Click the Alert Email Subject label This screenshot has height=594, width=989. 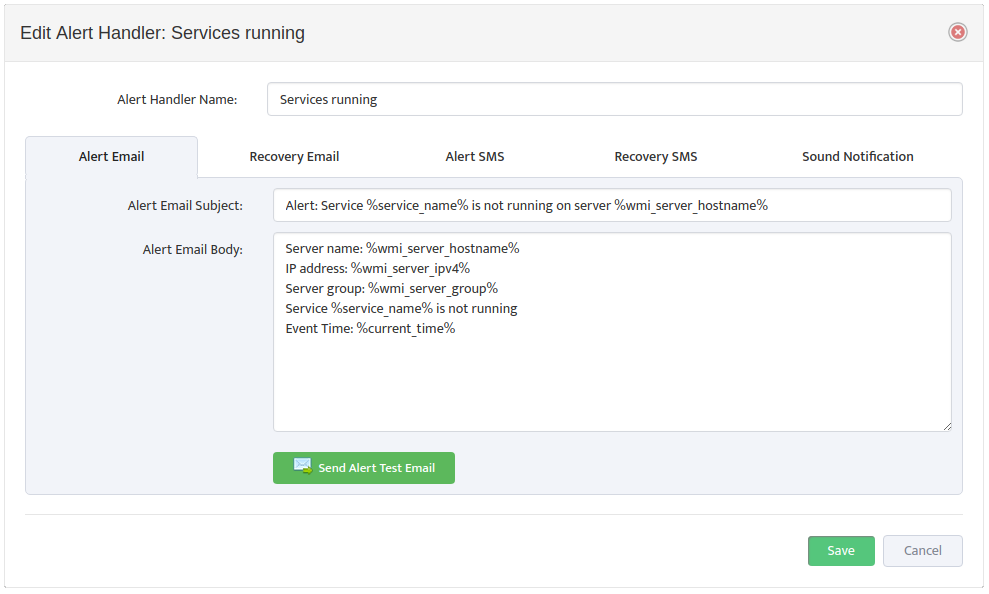tap(185, 206)
